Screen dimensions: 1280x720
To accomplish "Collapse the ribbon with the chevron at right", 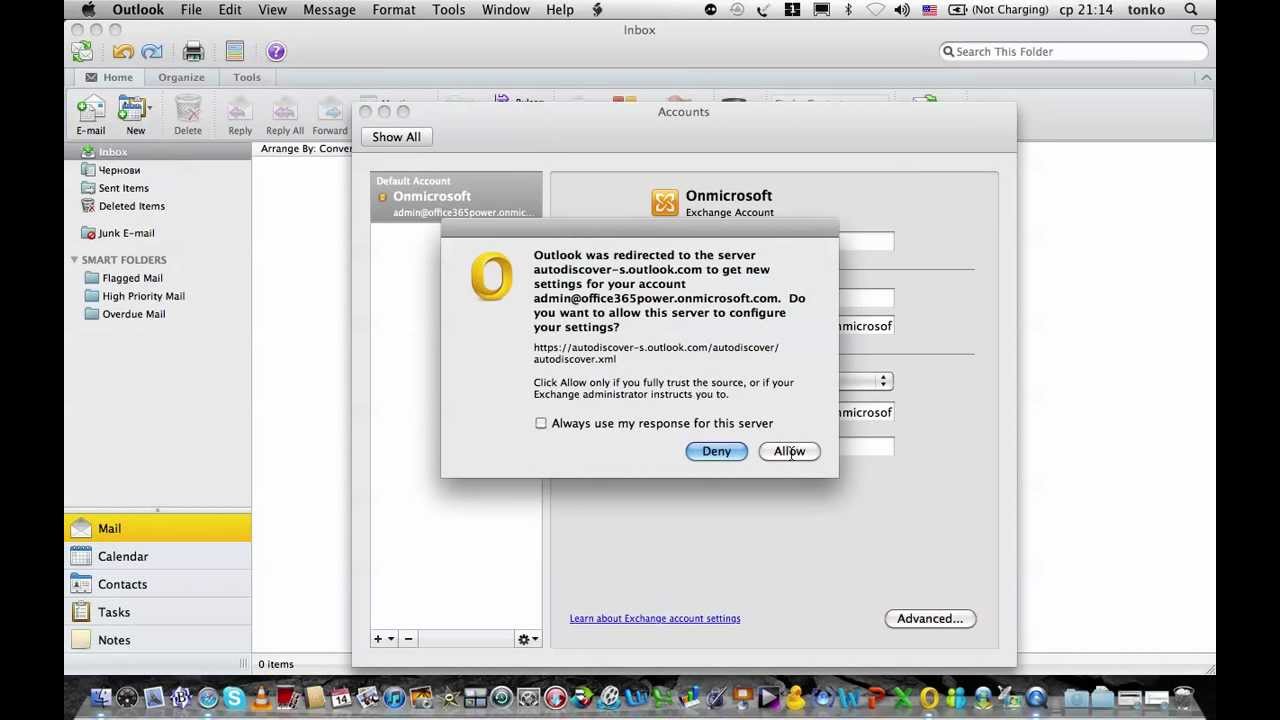I will tap(1206, 77).
